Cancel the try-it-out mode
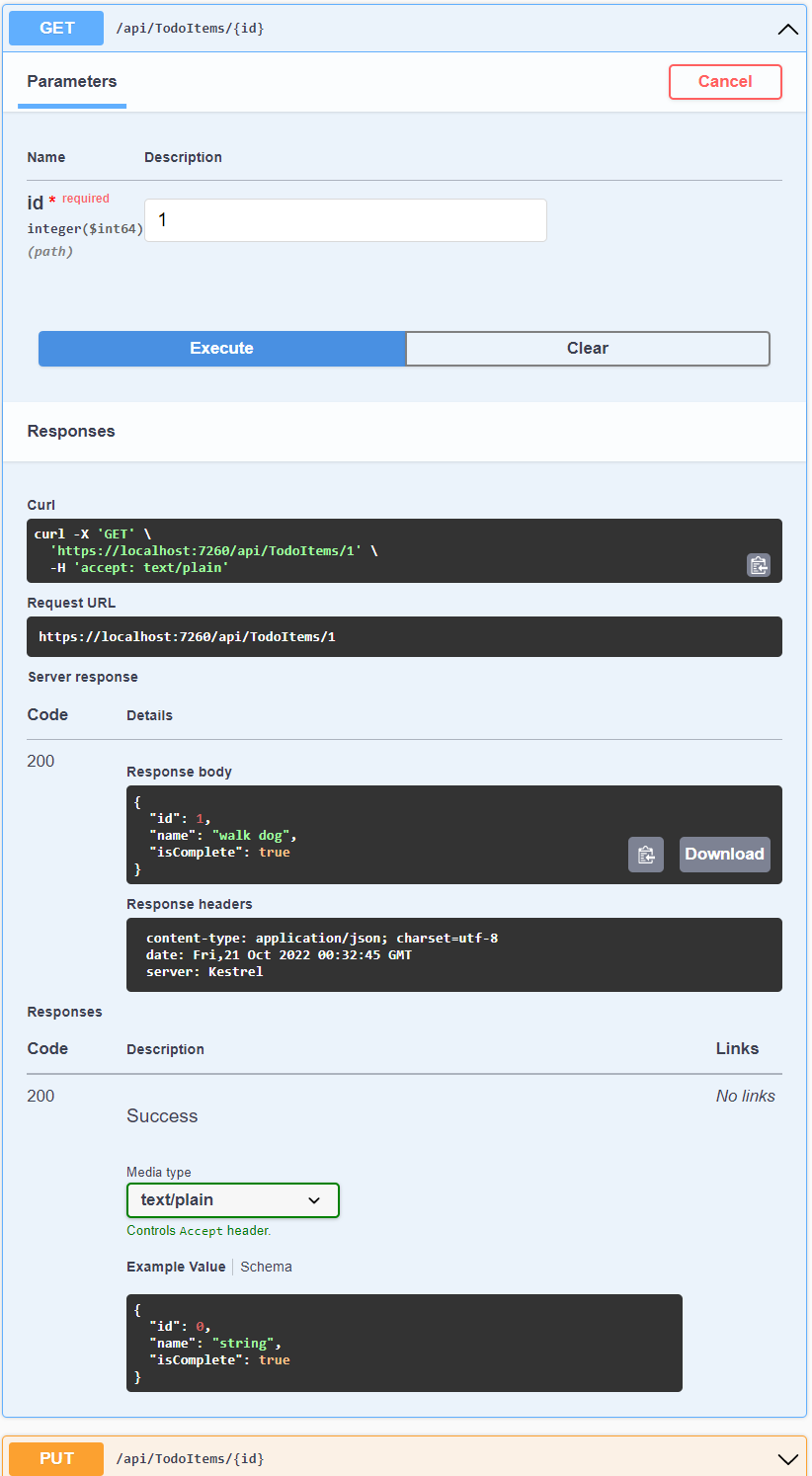Image resolution: width=812 pixels, height=1476 pixels. 725,82
